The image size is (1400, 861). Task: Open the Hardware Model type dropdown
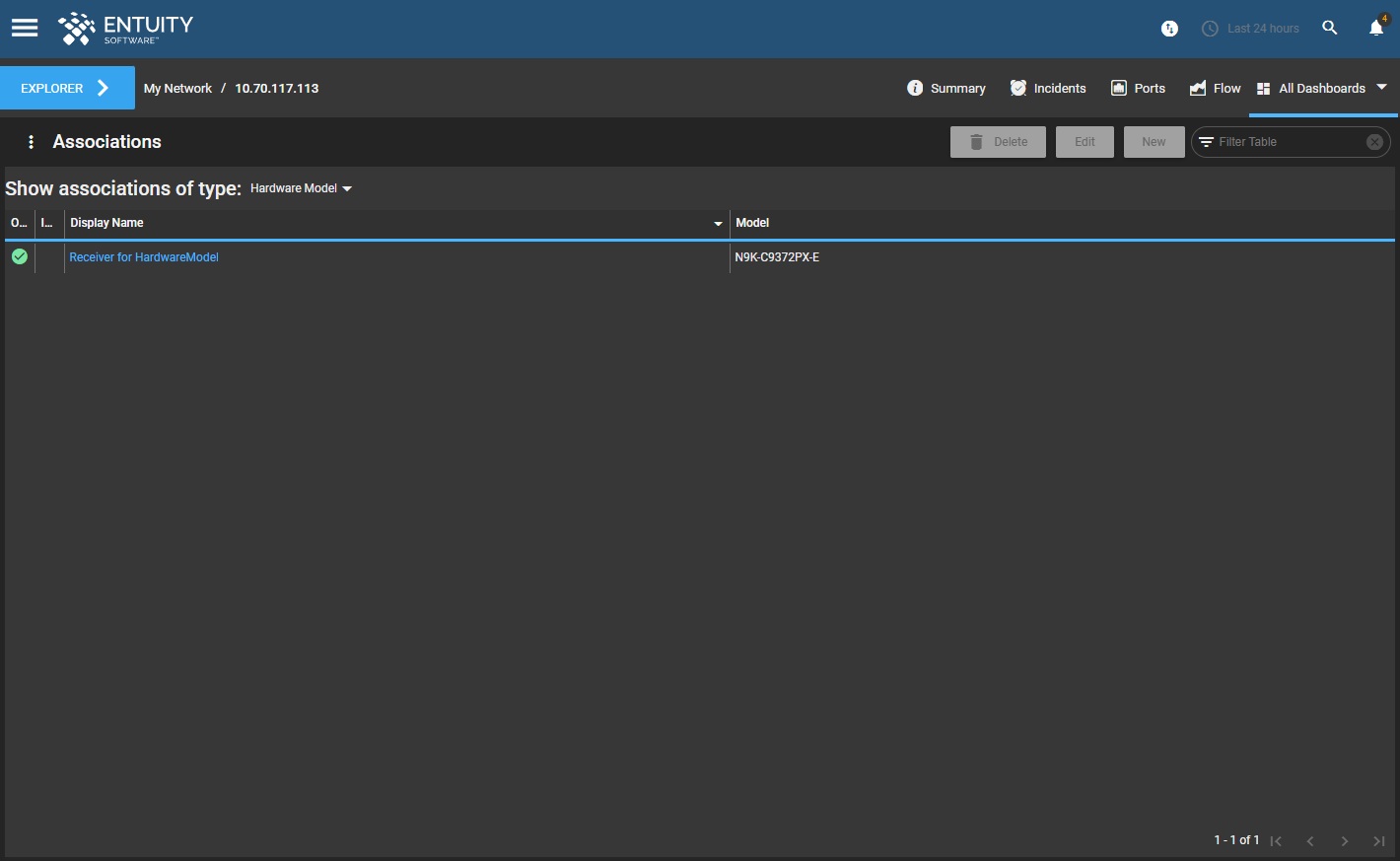point(301,188)
